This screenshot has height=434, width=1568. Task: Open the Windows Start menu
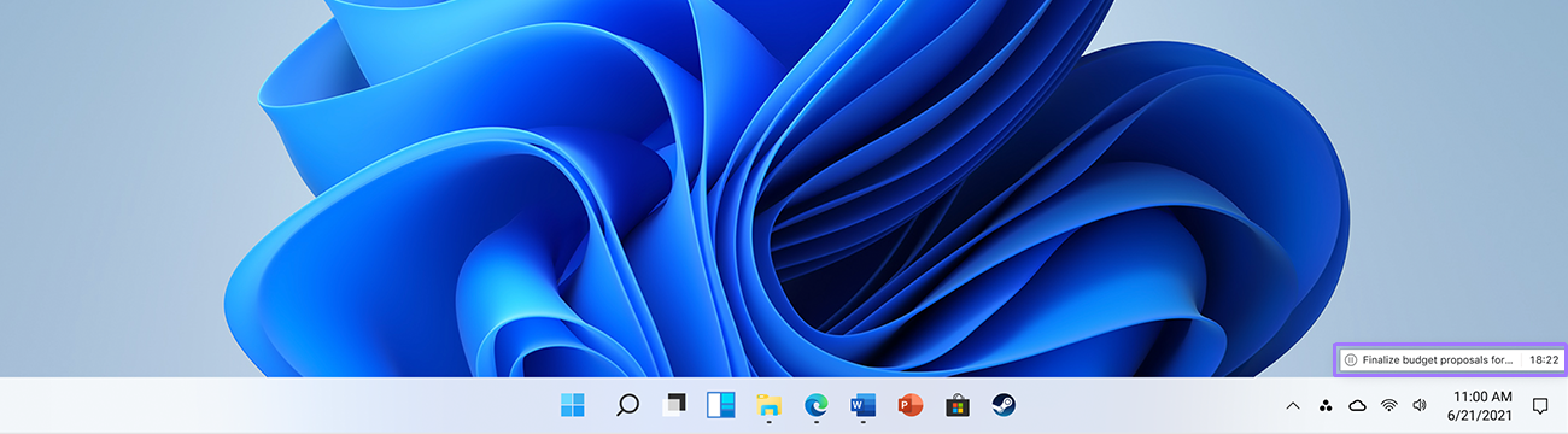(572, 405)
